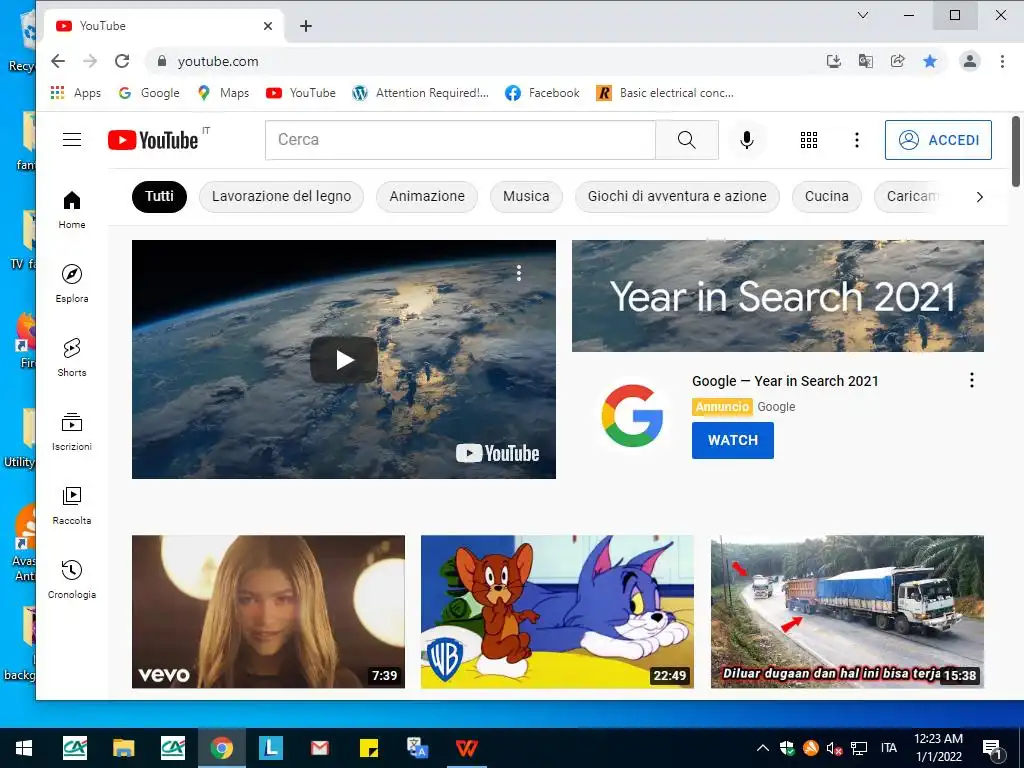Click the YouTube logo in header
The image size is (1024, 768).
[153, 140]
